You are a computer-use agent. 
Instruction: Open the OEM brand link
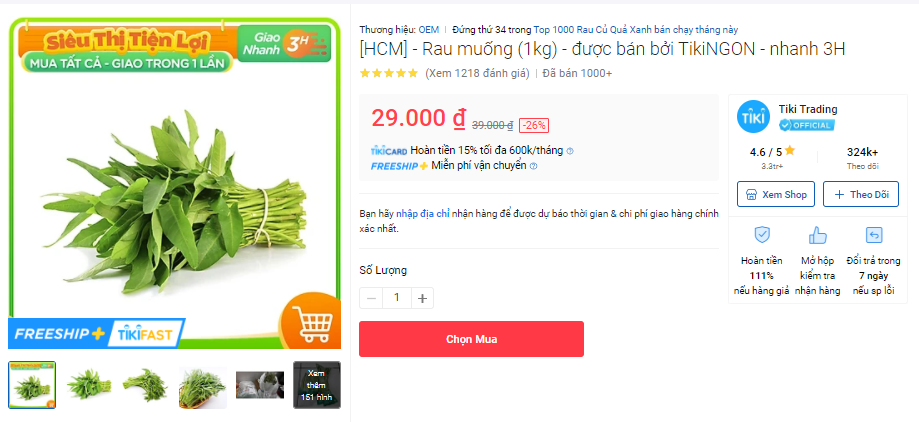click(428, 29)
